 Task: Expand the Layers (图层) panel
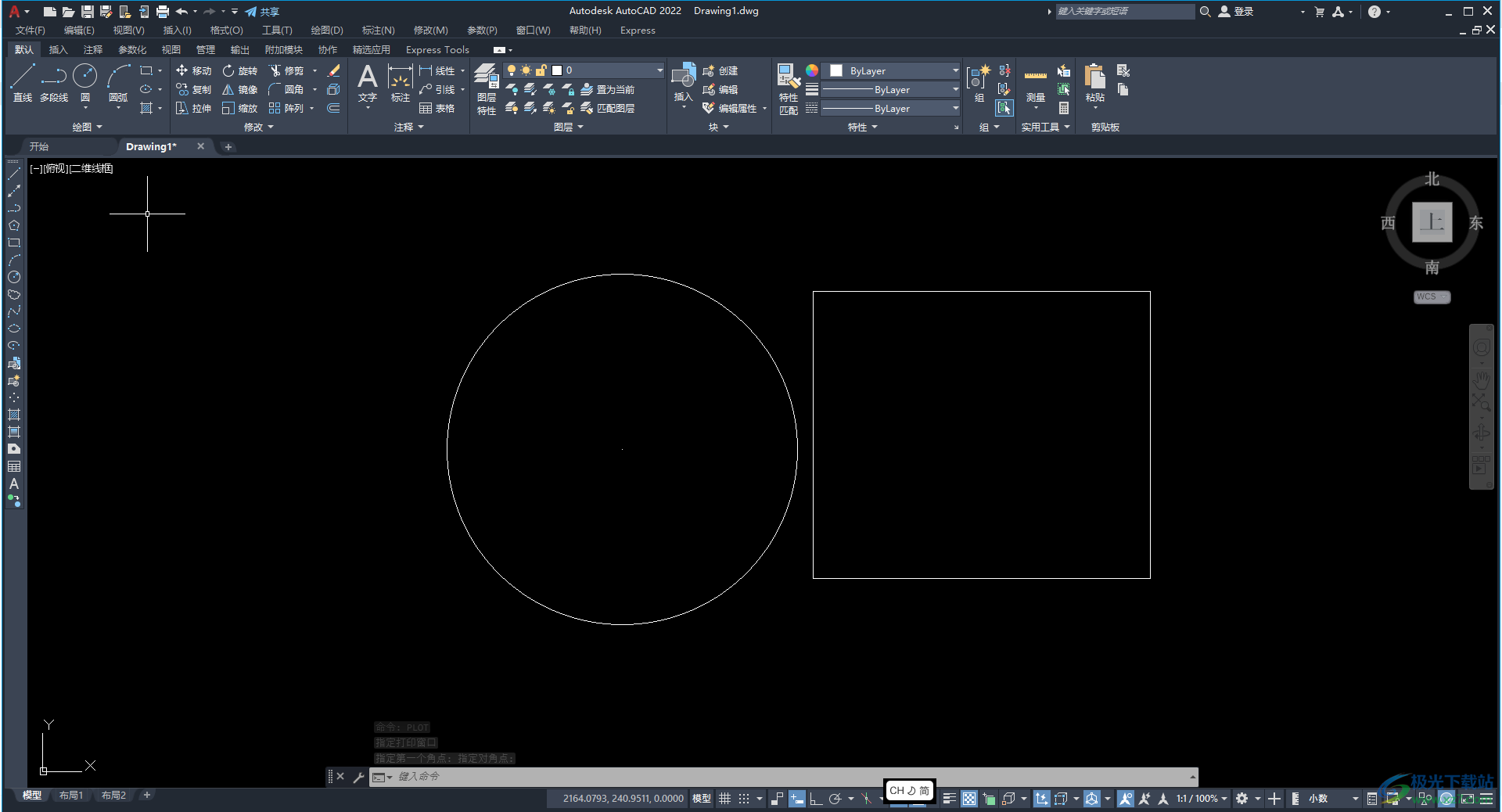tap(569, 127)
